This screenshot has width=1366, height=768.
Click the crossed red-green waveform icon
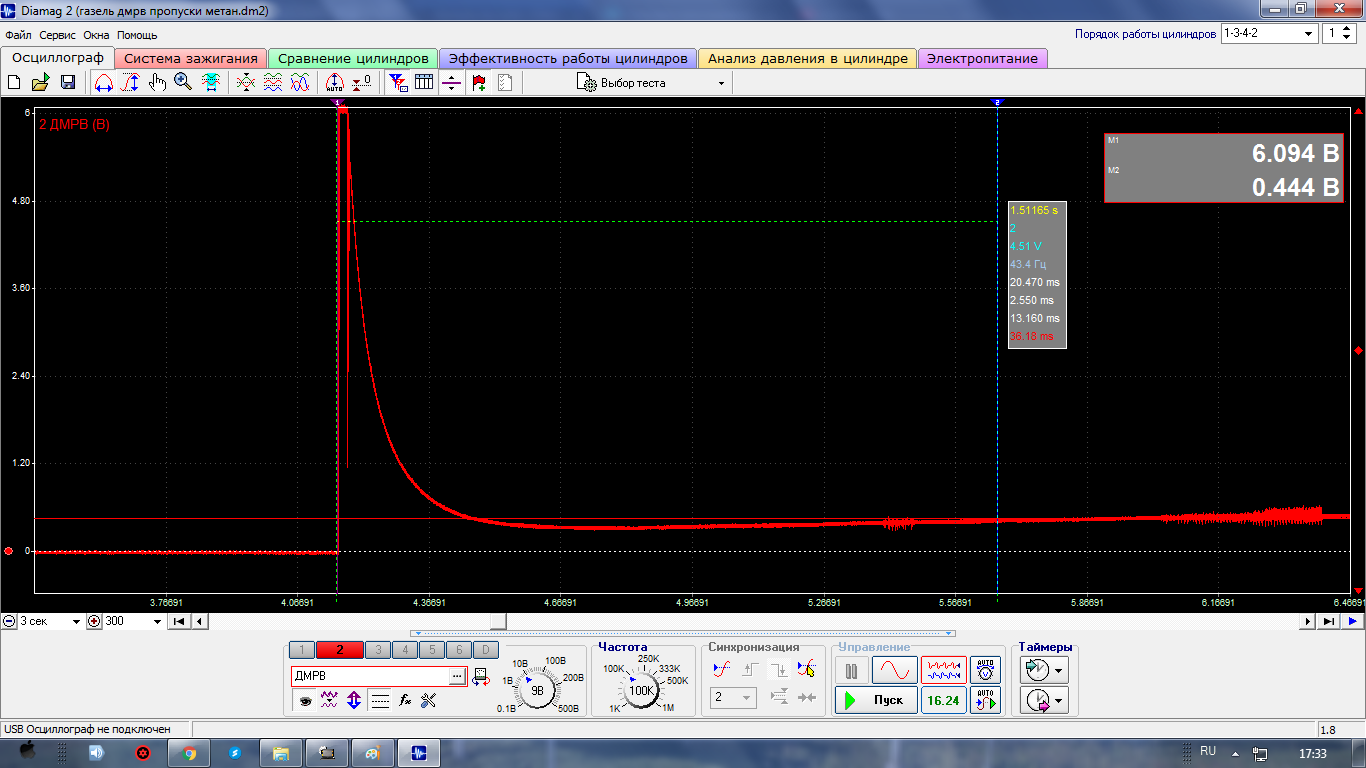click(245, 83)
